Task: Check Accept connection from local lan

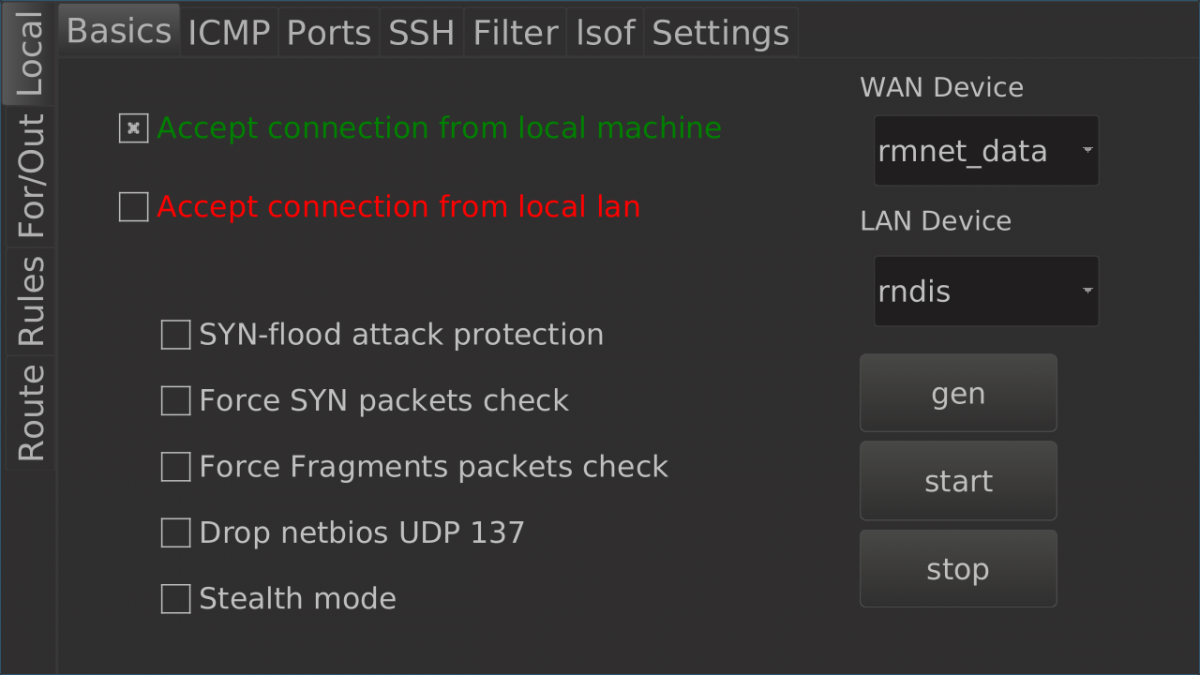Action: (x=134, y=207)
